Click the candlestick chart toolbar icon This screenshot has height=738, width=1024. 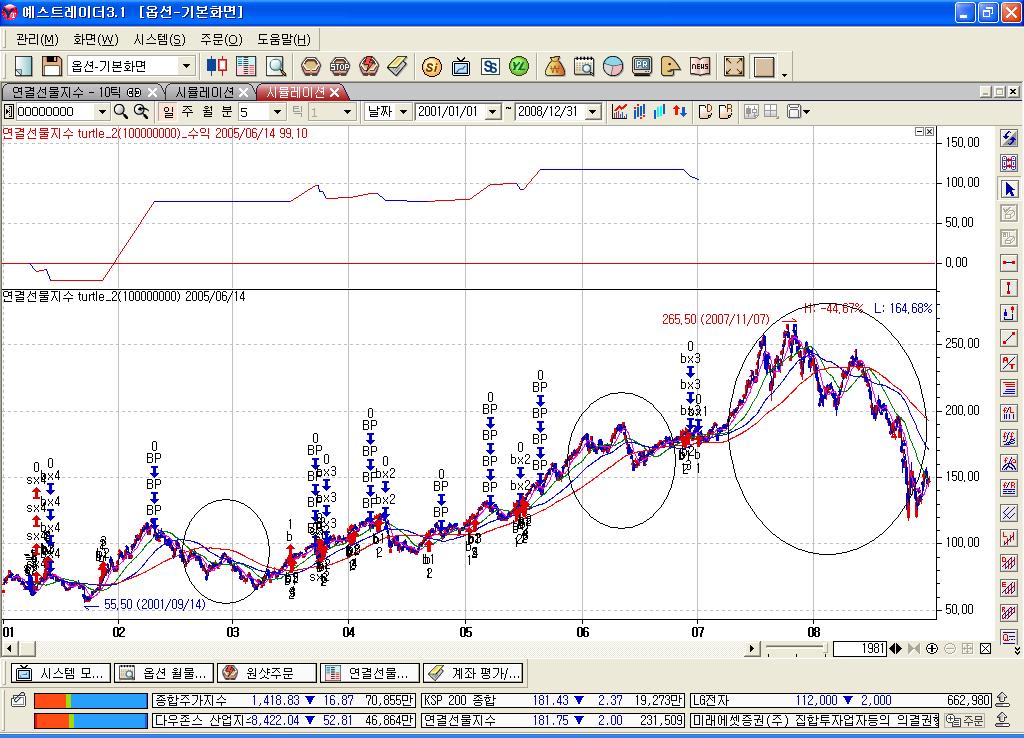click(x=217, y=66)
